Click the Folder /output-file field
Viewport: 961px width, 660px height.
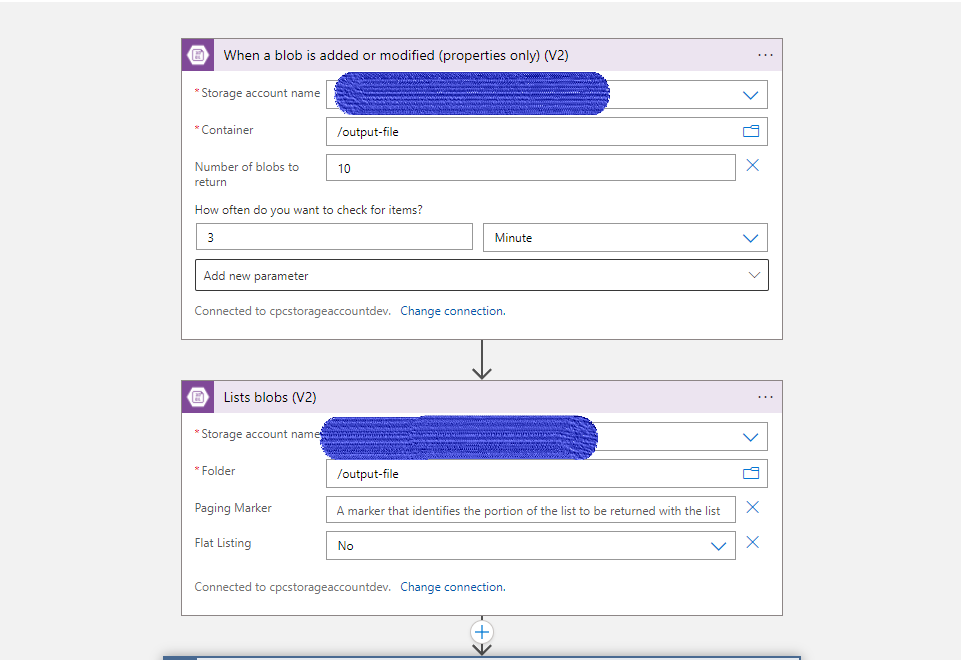pos(547,474)
